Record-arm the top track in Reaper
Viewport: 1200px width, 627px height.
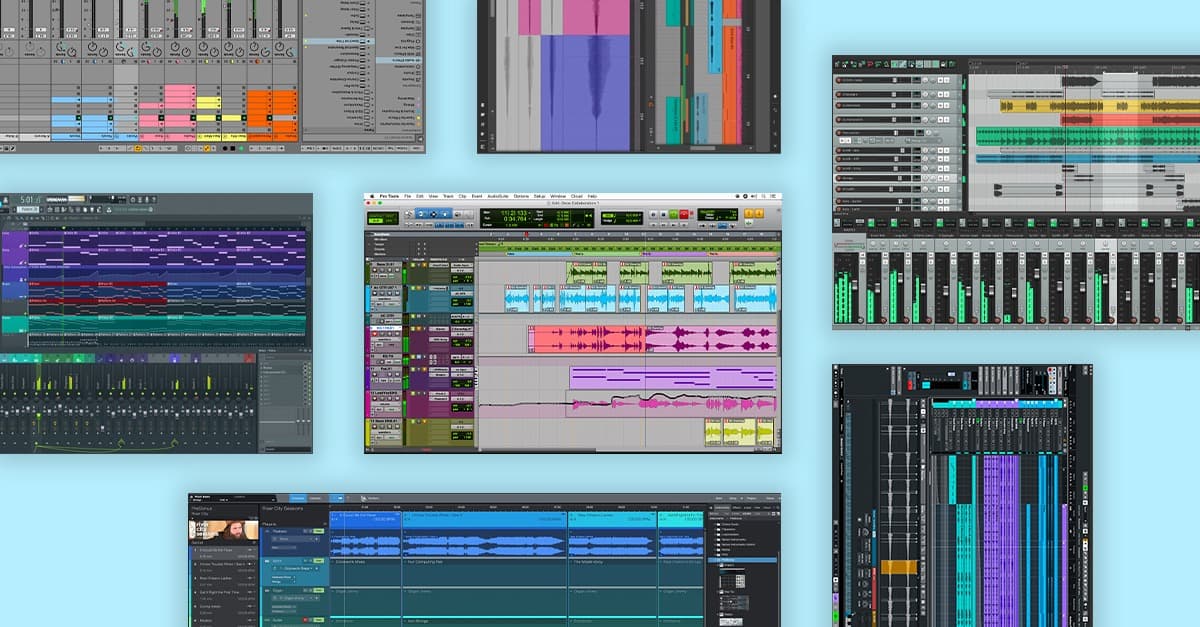point(838,80)
